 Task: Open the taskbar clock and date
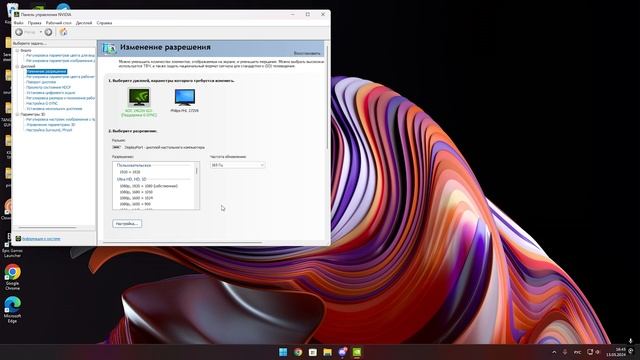pos(616,352)
